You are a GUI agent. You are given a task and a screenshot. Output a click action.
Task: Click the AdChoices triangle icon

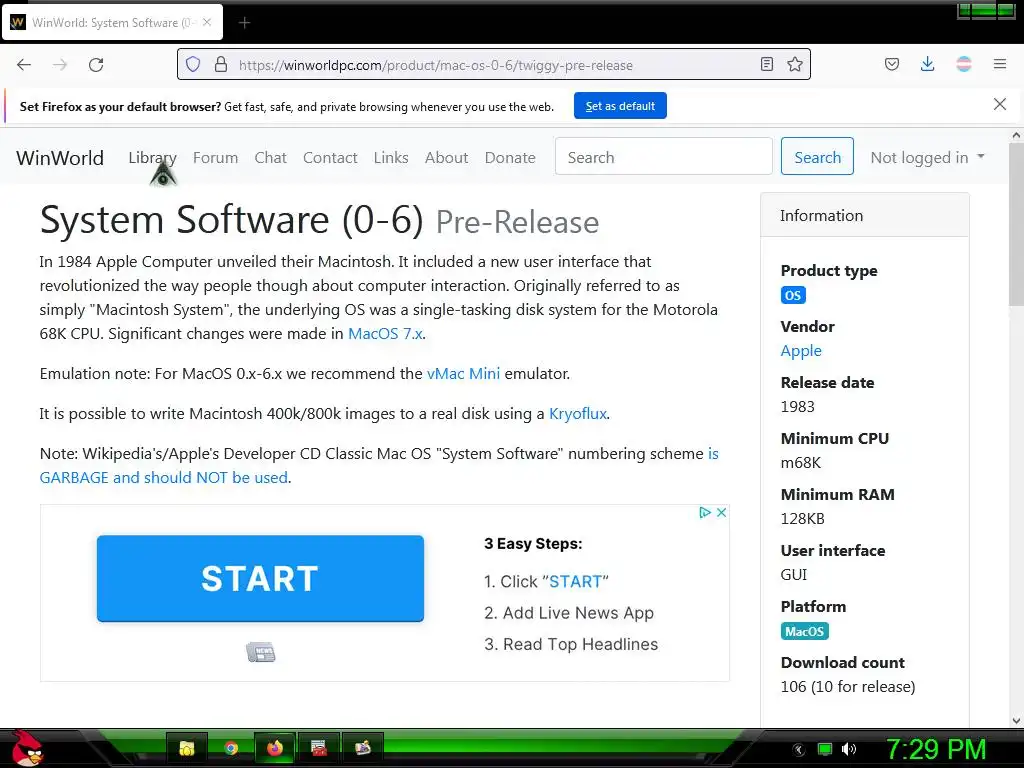click(705, 512)
